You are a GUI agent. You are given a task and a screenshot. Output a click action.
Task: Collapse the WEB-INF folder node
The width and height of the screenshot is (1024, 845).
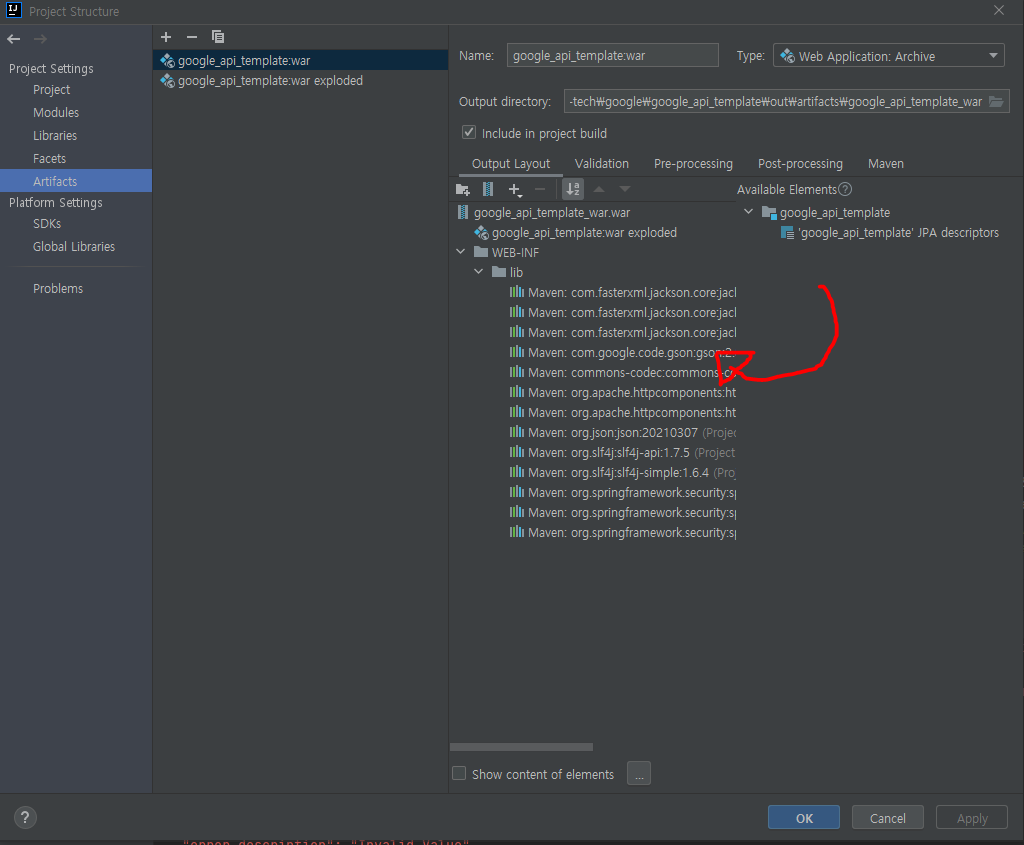[460, 252]
